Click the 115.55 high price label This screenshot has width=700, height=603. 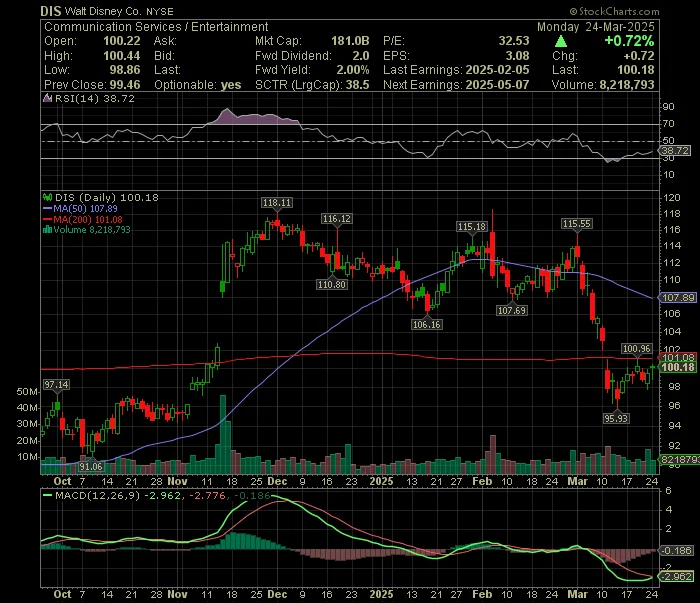(577, 224)
